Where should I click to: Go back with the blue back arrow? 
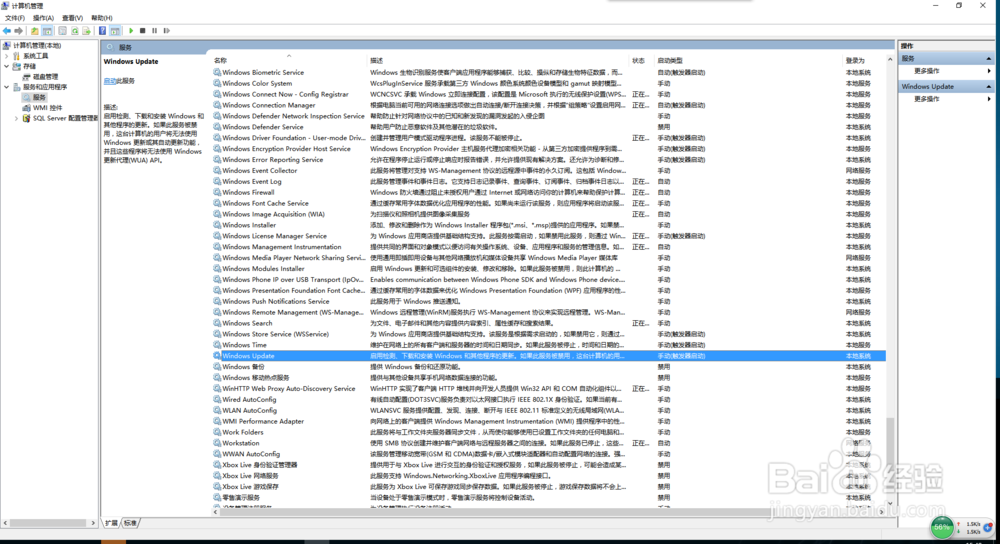tap(6, 31)
